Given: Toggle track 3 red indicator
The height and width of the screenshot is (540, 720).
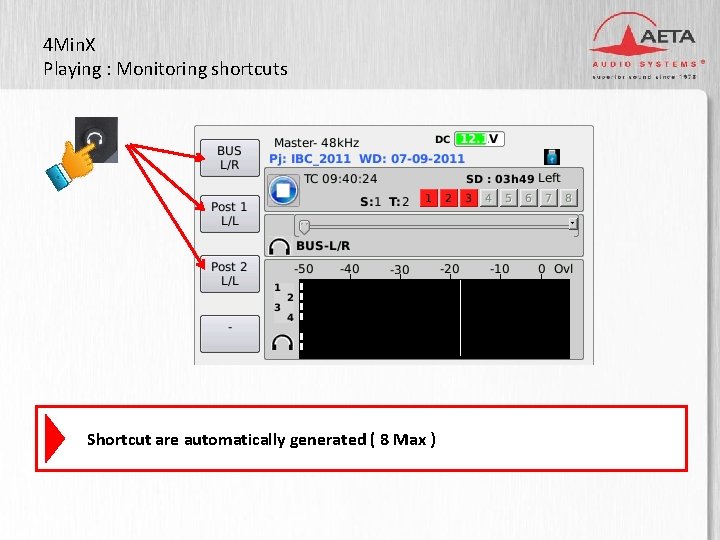Looking at the screenshot, I should [x=468, y=198].
